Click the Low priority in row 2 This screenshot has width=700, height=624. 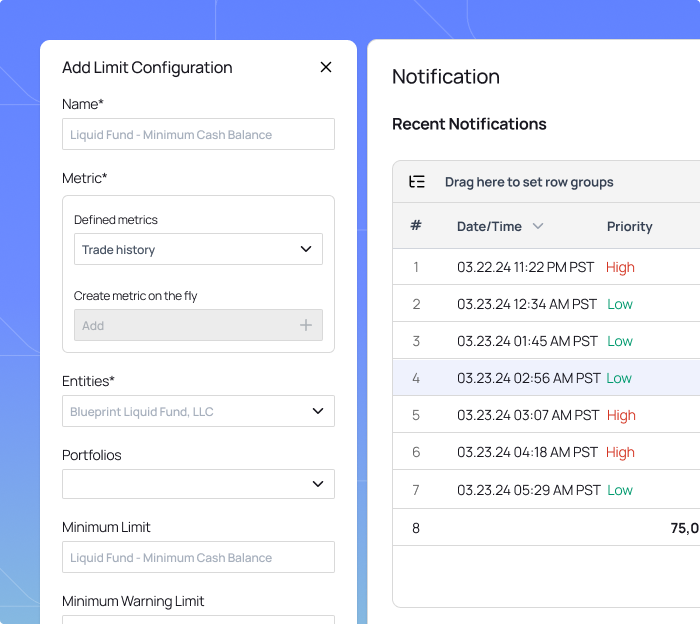620,304
